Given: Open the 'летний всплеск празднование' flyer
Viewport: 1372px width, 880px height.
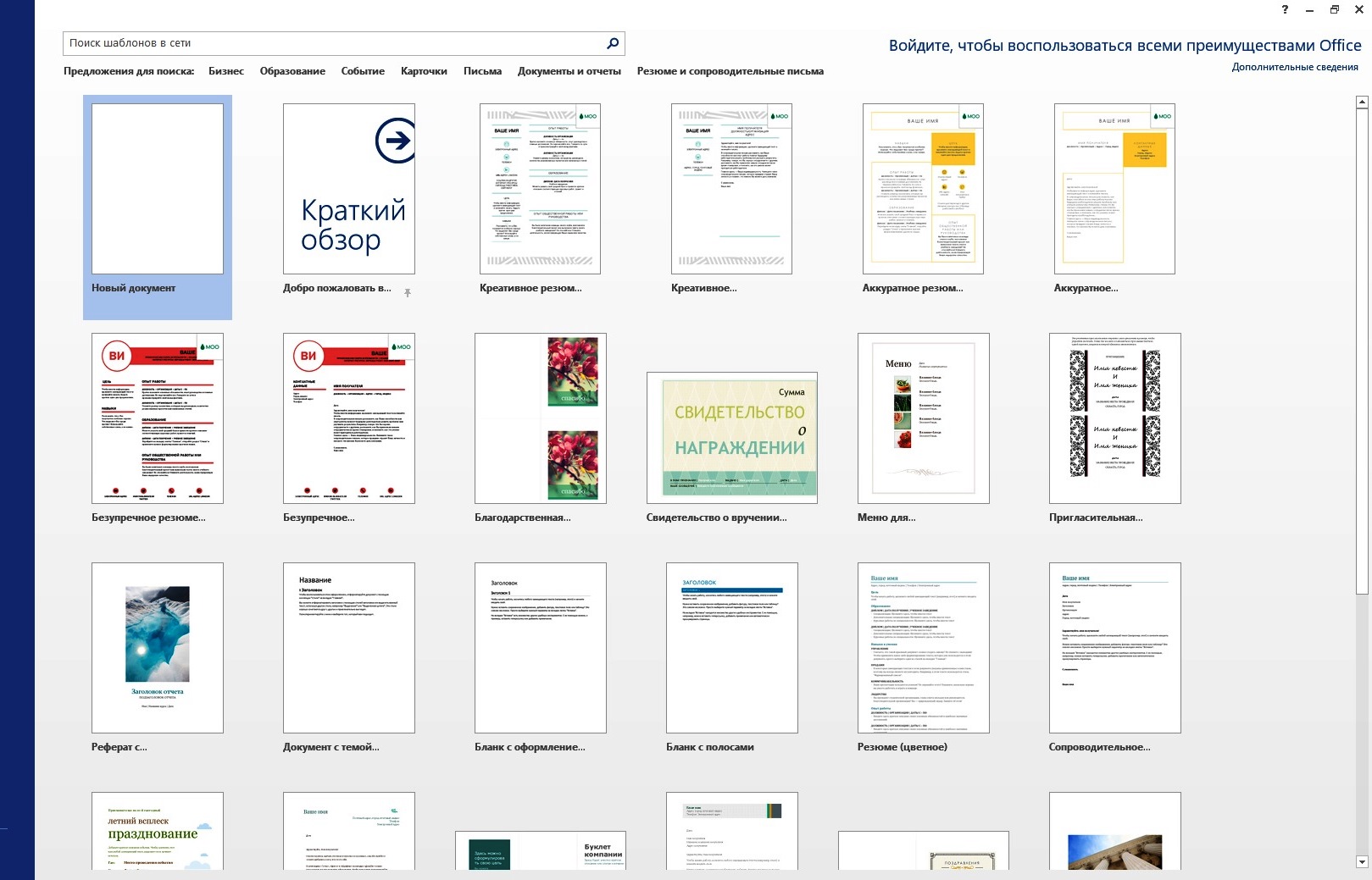Looking at the screenshot, I should 158,831.
